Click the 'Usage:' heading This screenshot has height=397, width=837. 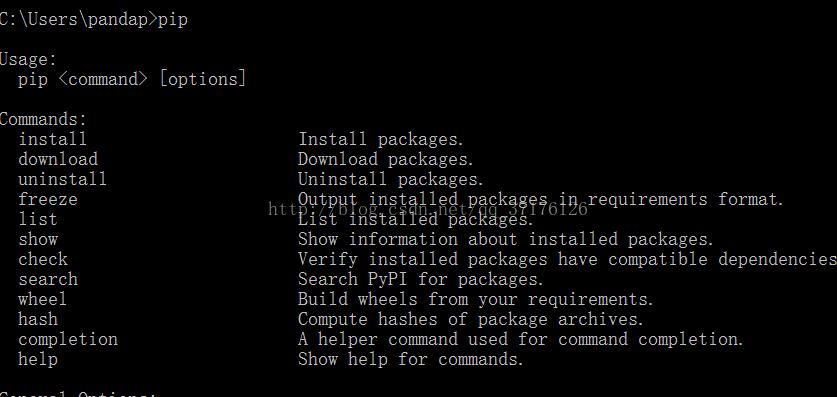(28, 59)
